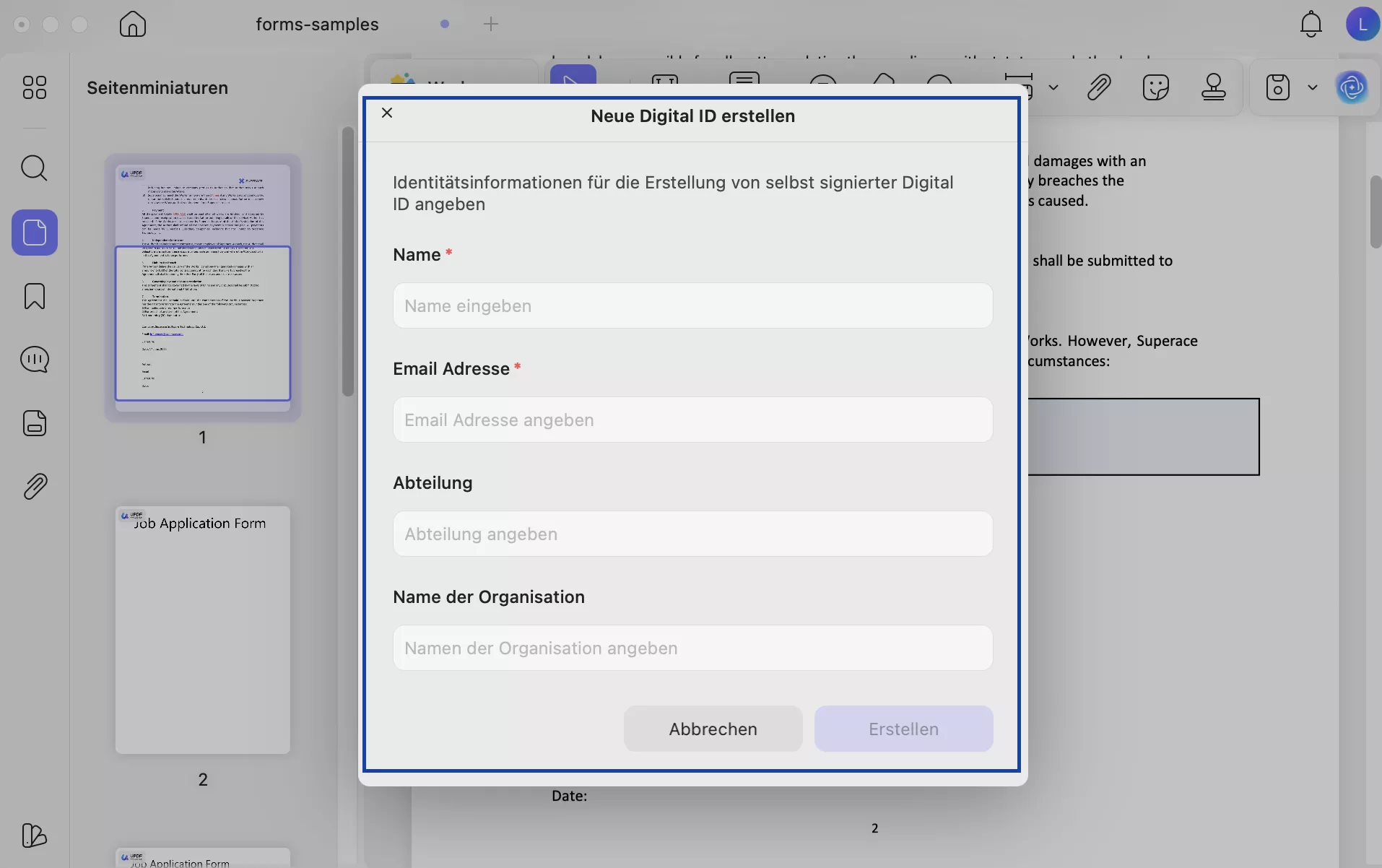Image resolution: width=1382 pixels, height=868 pixels.
Task: Click the user avatar L
Action: click(x=1363, y=24)
